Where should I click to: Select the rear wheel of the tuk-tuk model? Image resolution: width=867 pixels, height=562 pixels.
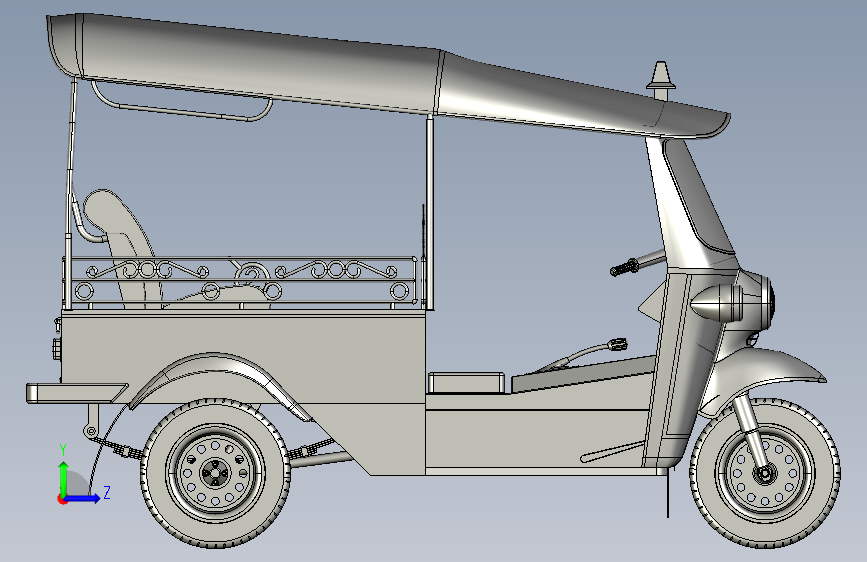pos(215,473)
